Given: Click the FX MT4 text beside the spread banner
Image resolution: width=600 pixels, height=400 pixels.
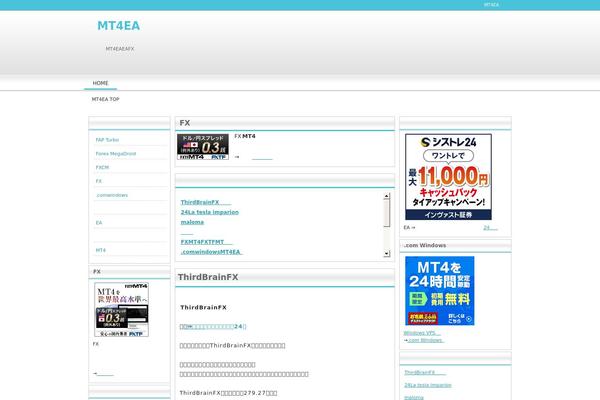Looking at the screenshot, I should click(245, 136).
